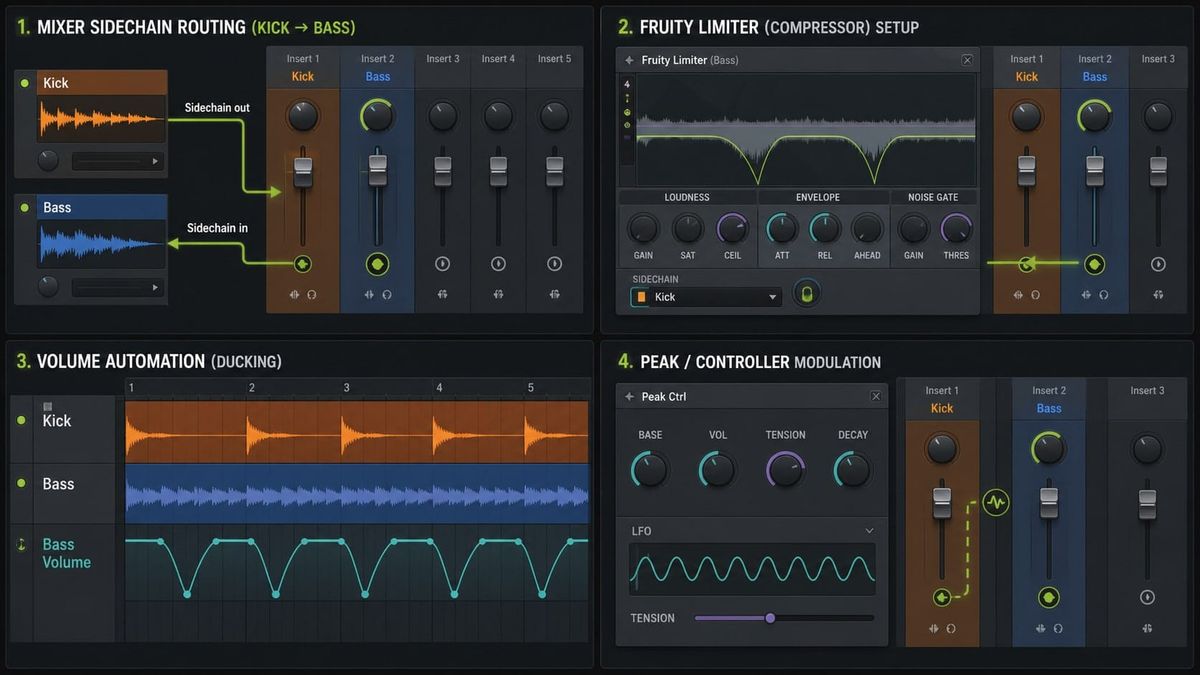Toggle the Bass track LED in Volume Automation playlist
The image size is (1200, 675).
[x=21, y=484]
